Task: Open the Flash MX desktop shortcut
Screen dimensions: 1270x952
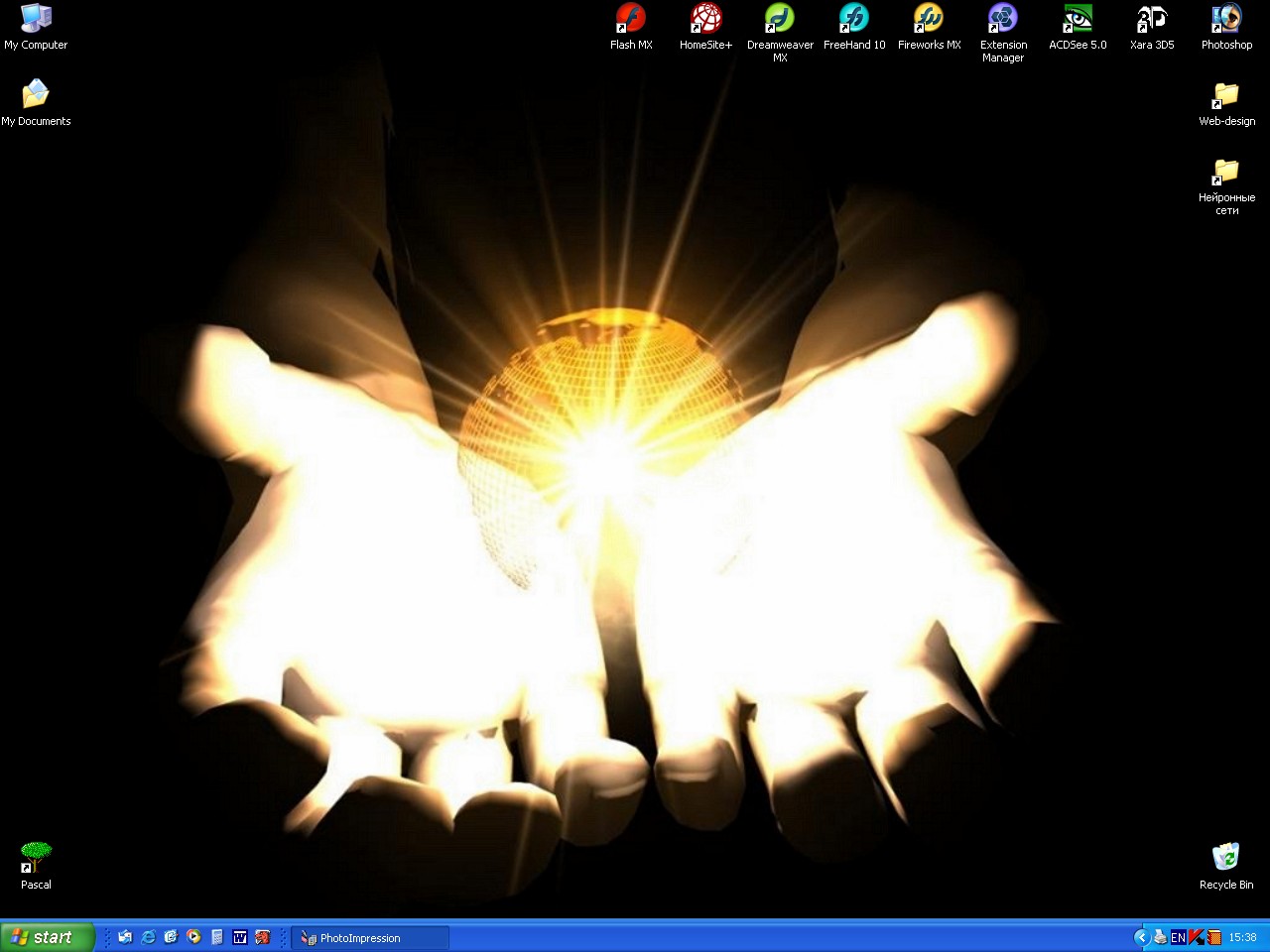Action: pyautogui.click(x=631, y=19)
